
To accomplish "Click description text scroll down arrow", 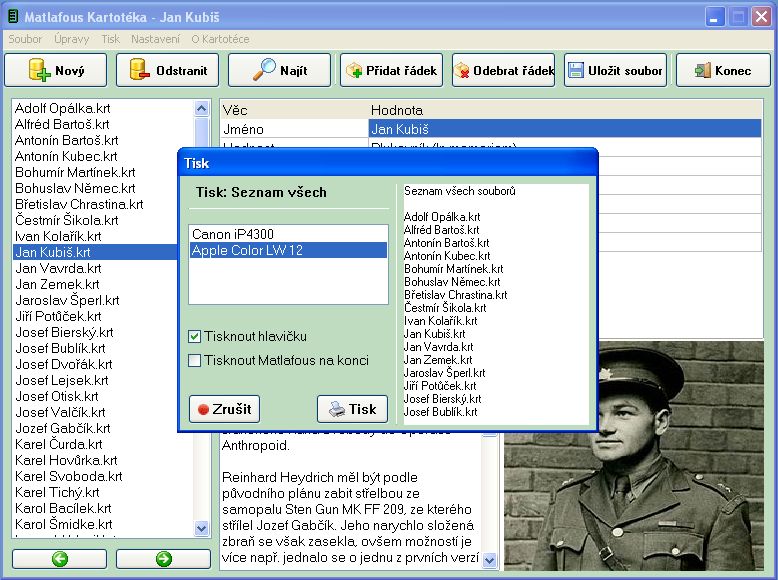I will point(489,560).
